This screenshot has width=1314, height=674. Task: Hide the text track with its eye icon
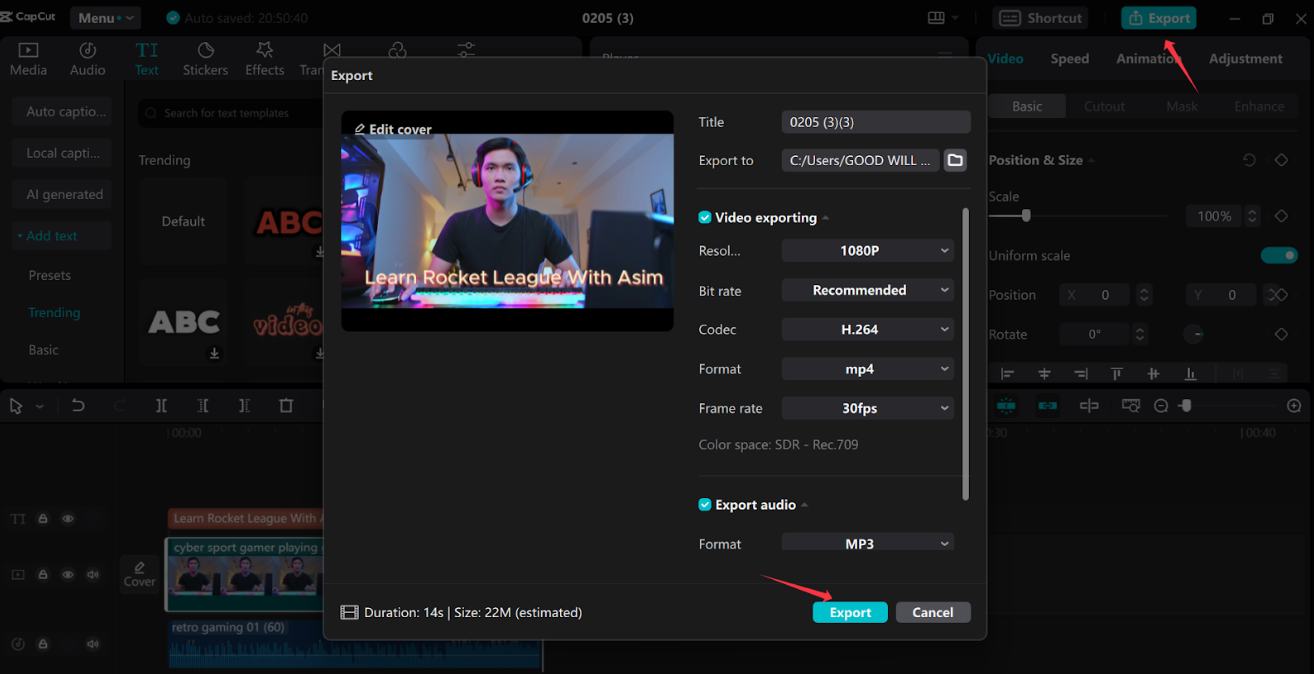(68, 519)
